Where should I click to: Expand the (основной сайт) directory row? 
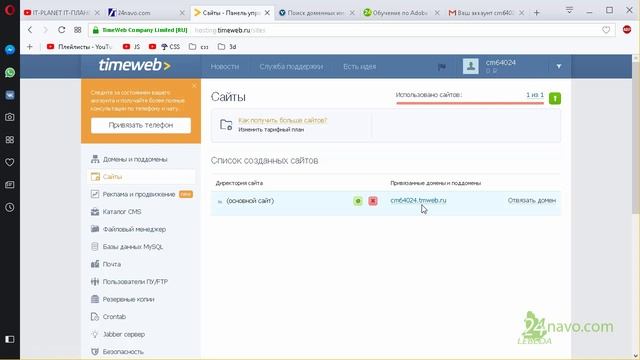pyautogui.click(x=220, y=201)
